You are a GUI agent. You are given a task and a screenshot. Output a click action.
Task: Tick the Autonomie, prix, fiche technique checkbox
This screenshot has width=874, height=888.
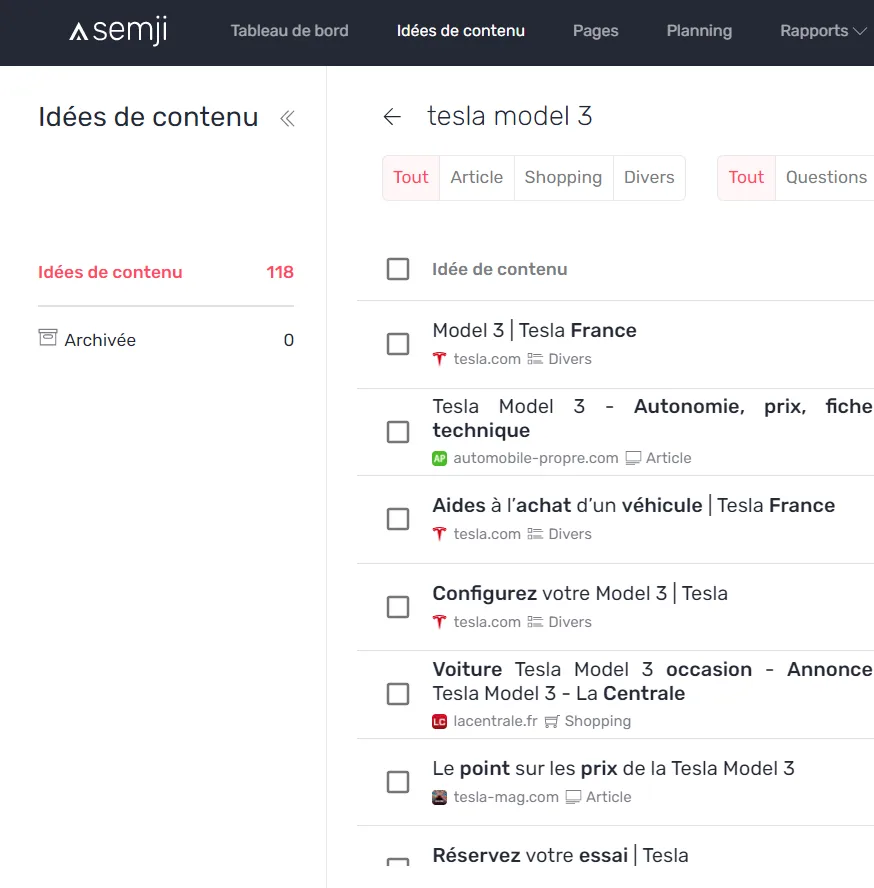pos(398,432)
